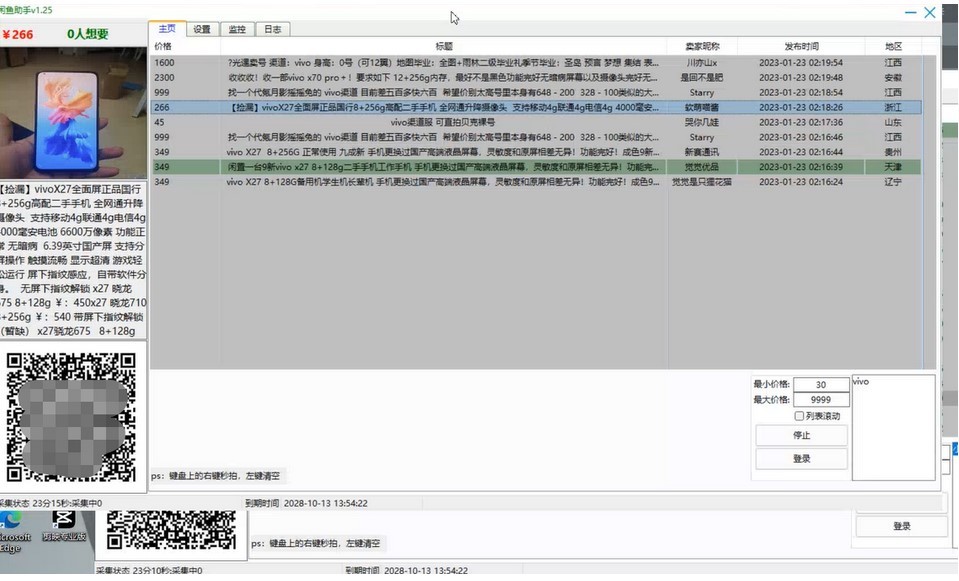Select the 999 row posted at 02:16:46
The image size is (959, 581).
pyautogui.click(x=536, y=137)
